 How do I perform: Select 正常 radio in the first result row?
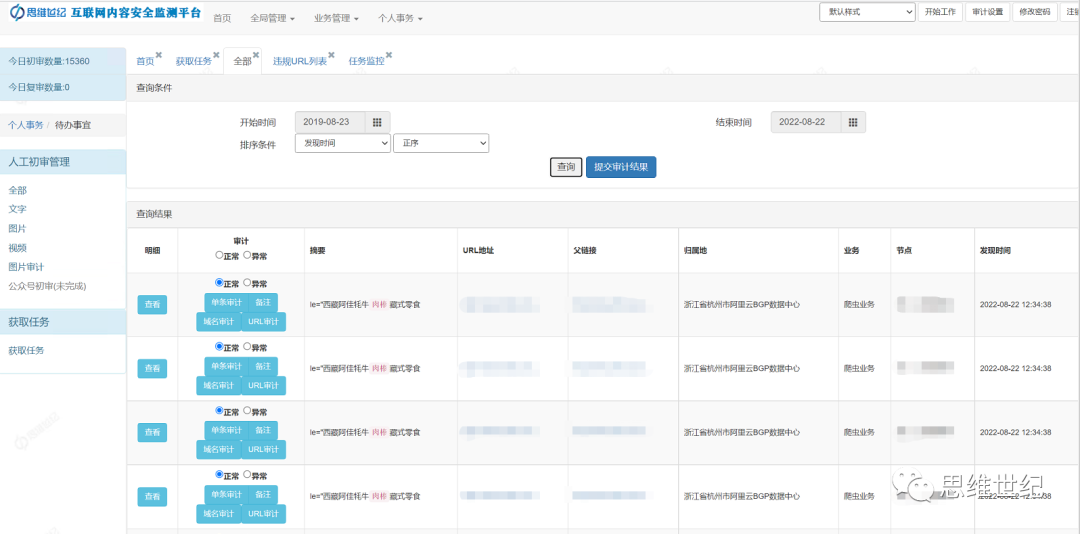click(219, 283)
